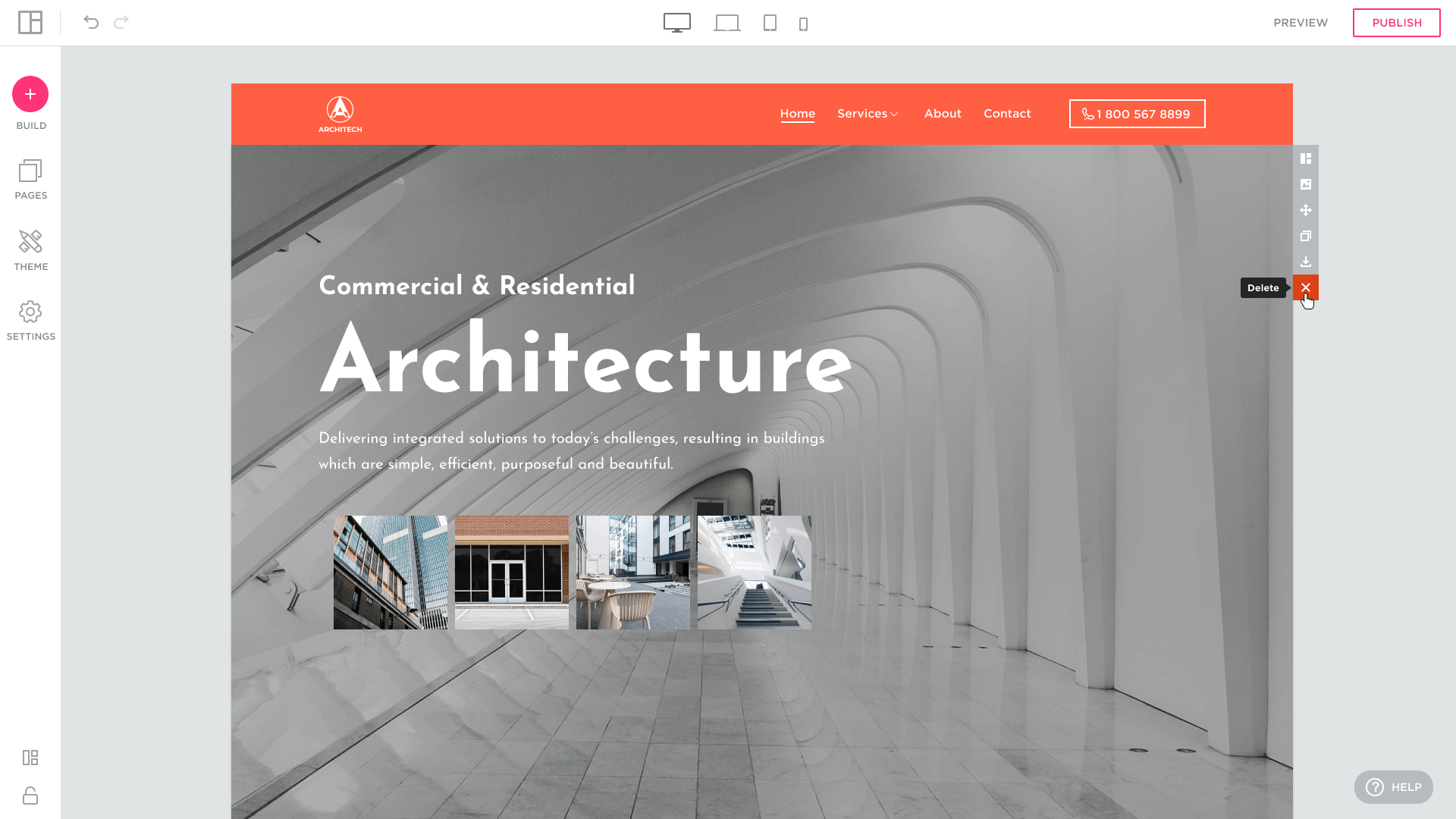The height and width of the screenshot is (819, 1456).
Task: Switch to tablet portrait view
Action: [x=770, y=23]
